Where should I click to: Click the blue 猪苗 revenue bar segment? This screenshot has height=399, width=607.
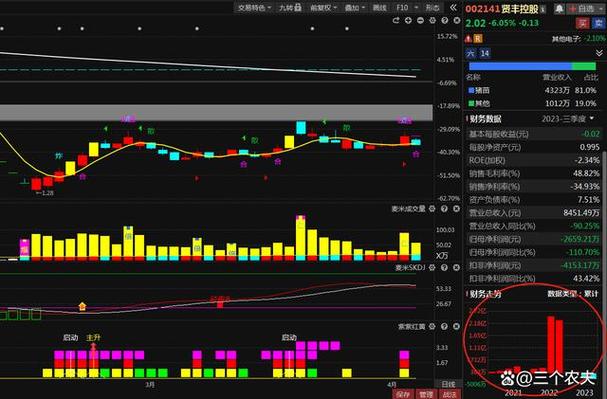[520, 66]
